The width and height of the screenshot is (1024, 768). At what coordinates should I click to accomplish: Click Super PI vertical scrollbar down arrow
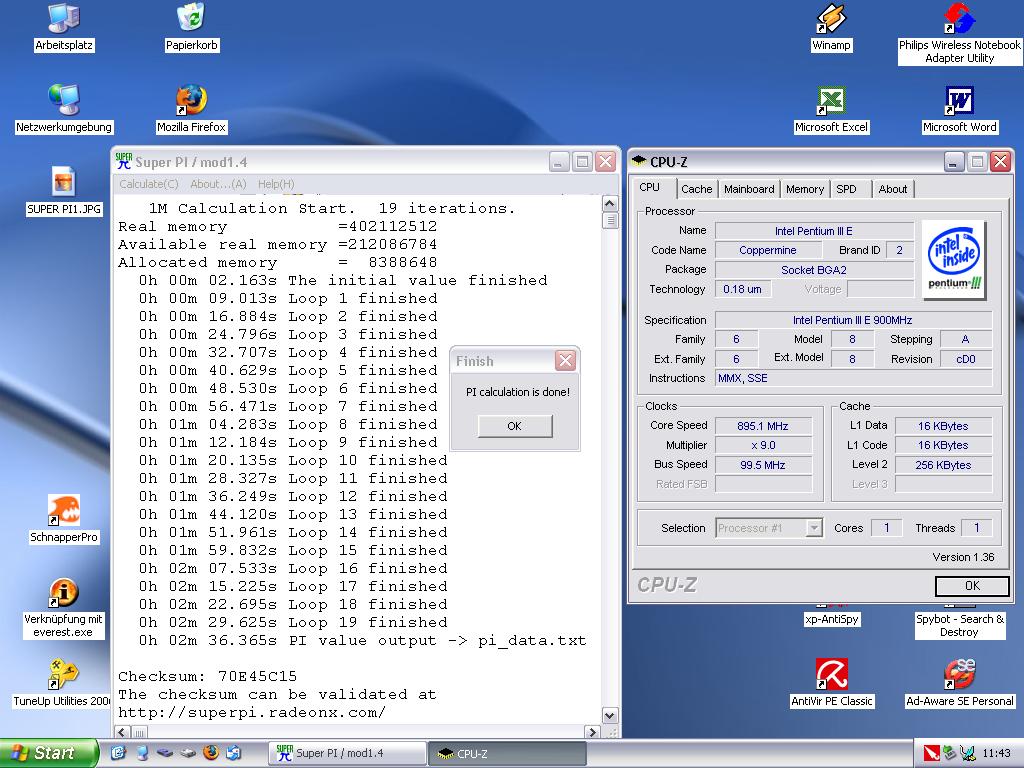click(x=609, y=715)
